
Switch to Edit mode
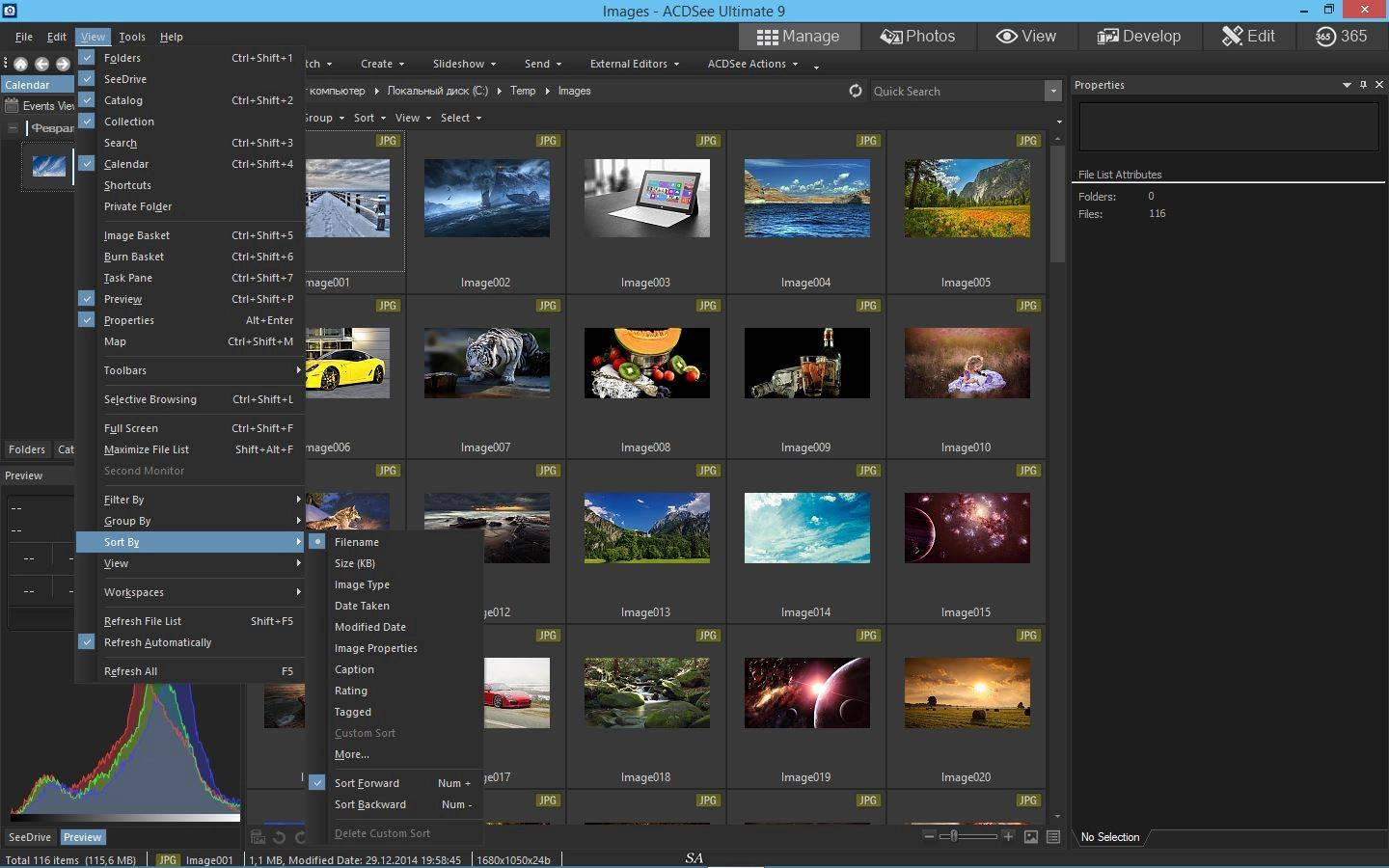pyautogui.click(x=1248, y=37)
